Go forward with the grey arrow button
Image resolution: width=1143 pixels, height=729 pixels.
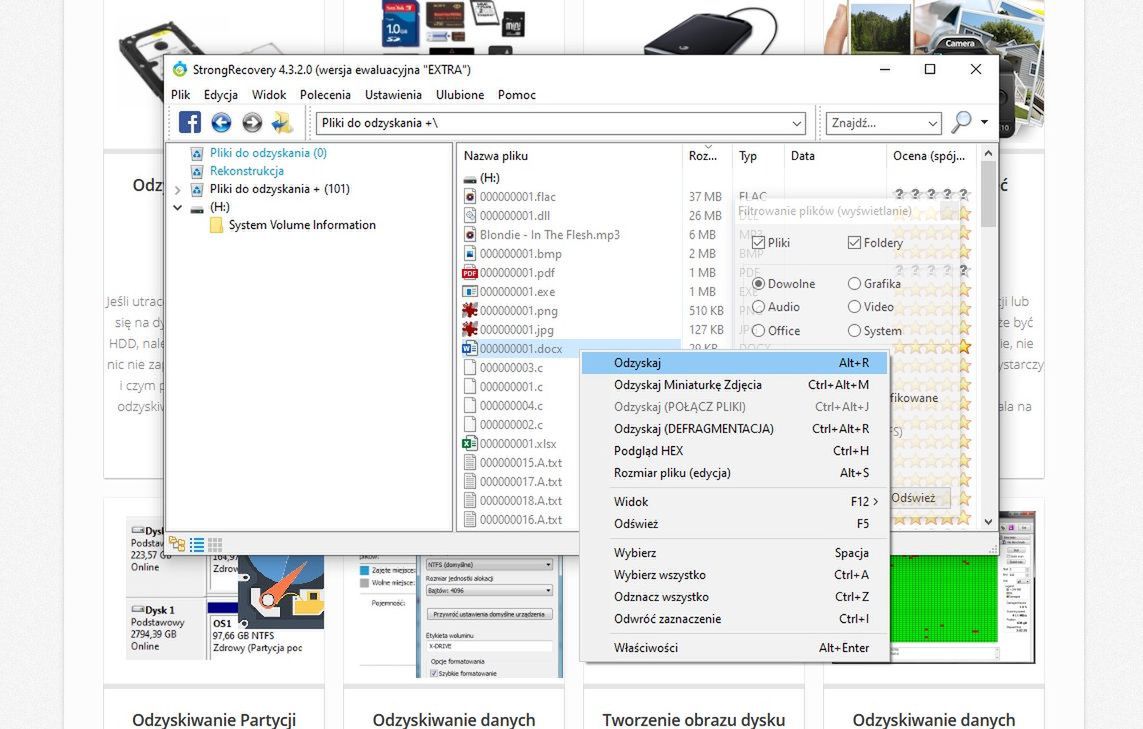(x=252, y=122)
